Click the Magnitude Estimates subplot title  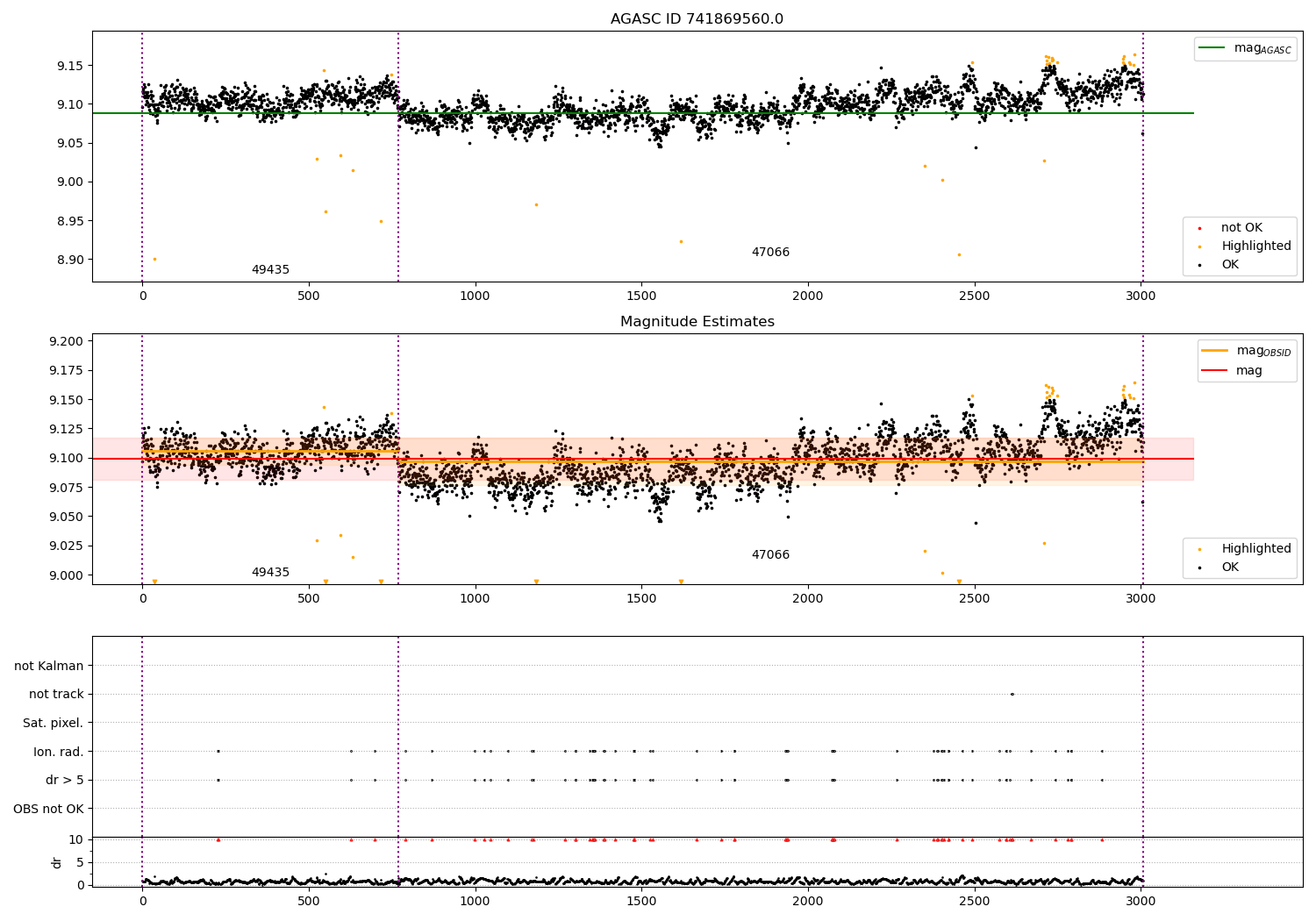697,322
